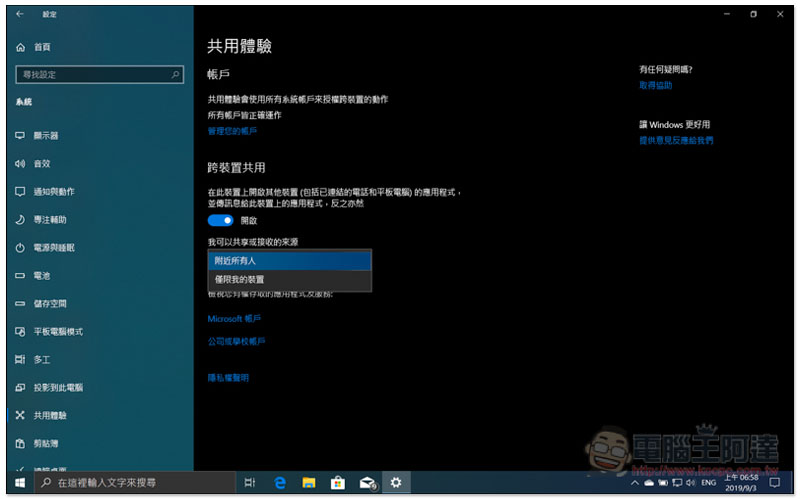Open Microsoft Edge from the taskbar
This screenshot has height=500, width=800.
[281, 483]
